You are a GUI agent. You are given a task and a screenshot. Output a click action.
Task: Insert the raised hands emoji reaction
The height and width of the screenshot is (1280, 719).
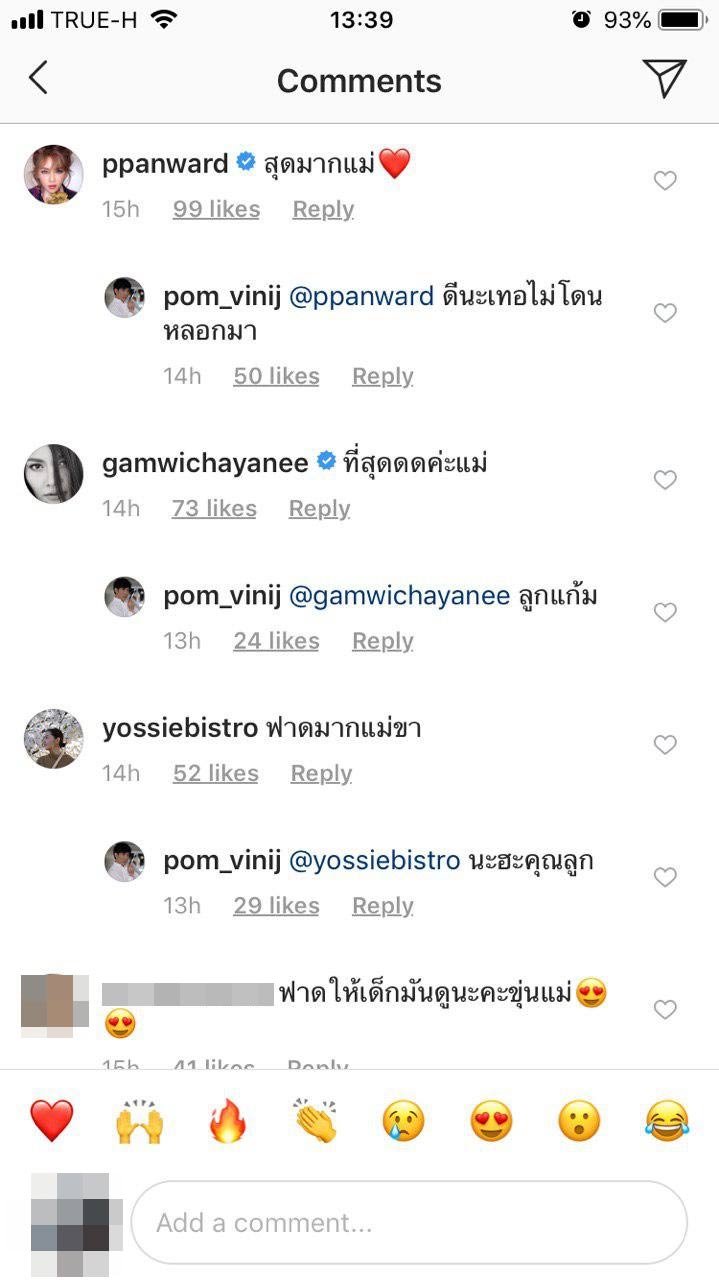coord(139,1121)
